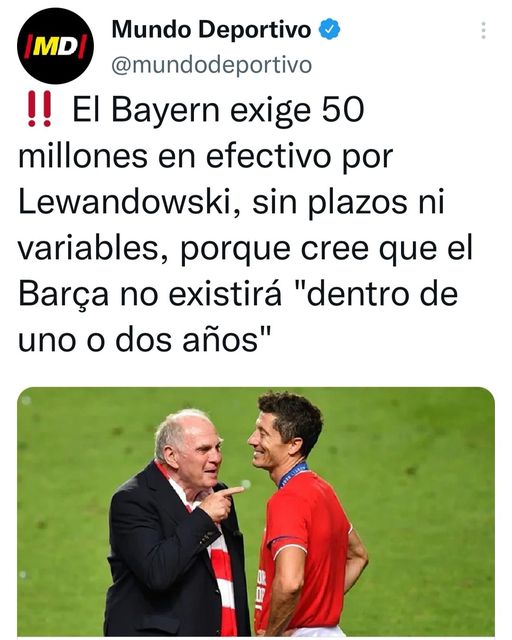Viewport: 512px width, 640px height.
Task: Click the word "efectivo" in the tweet
Action: click(268, 156)
